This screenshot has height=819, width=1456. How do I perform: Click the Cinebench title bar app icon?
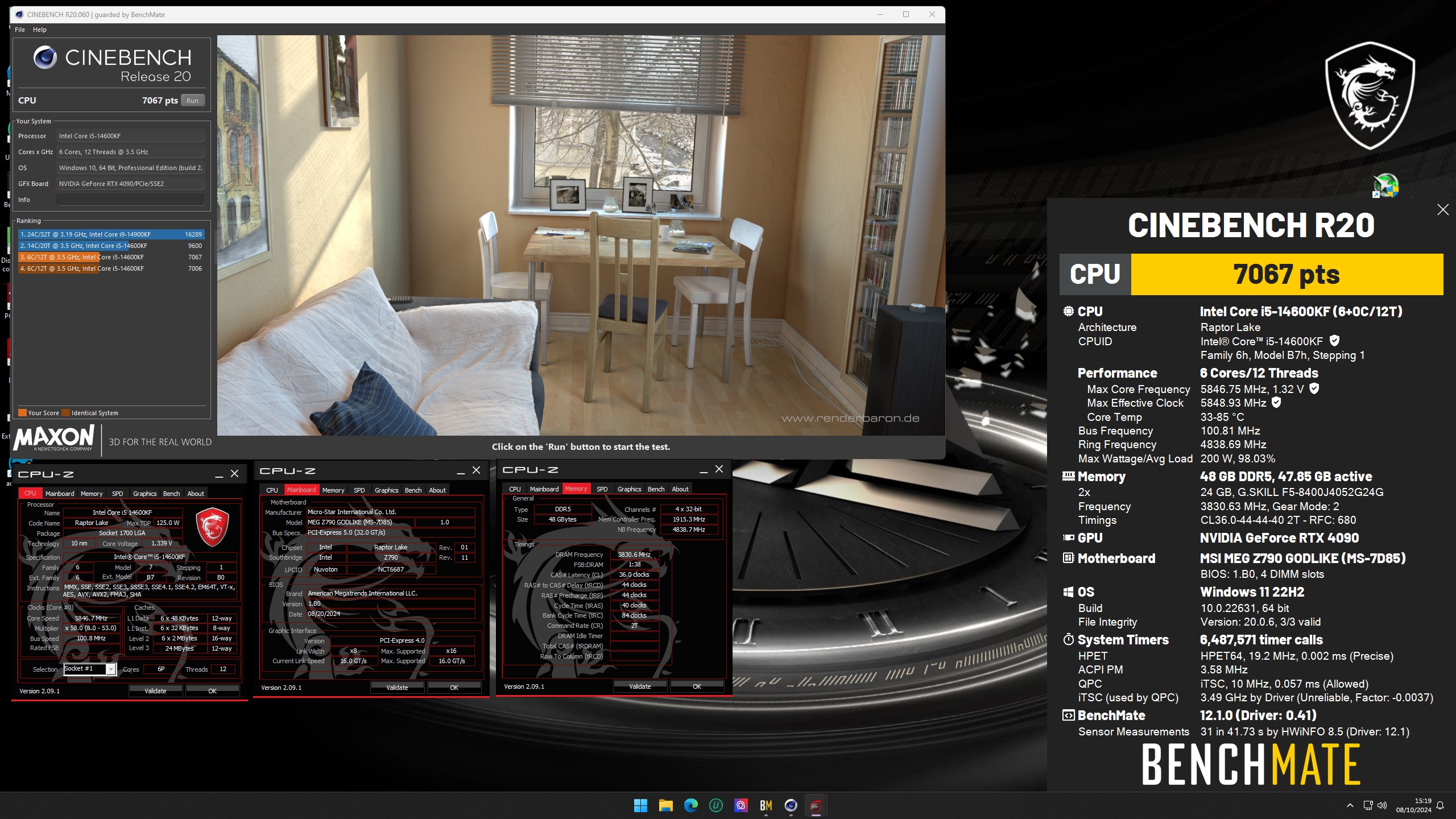point(19,14)
